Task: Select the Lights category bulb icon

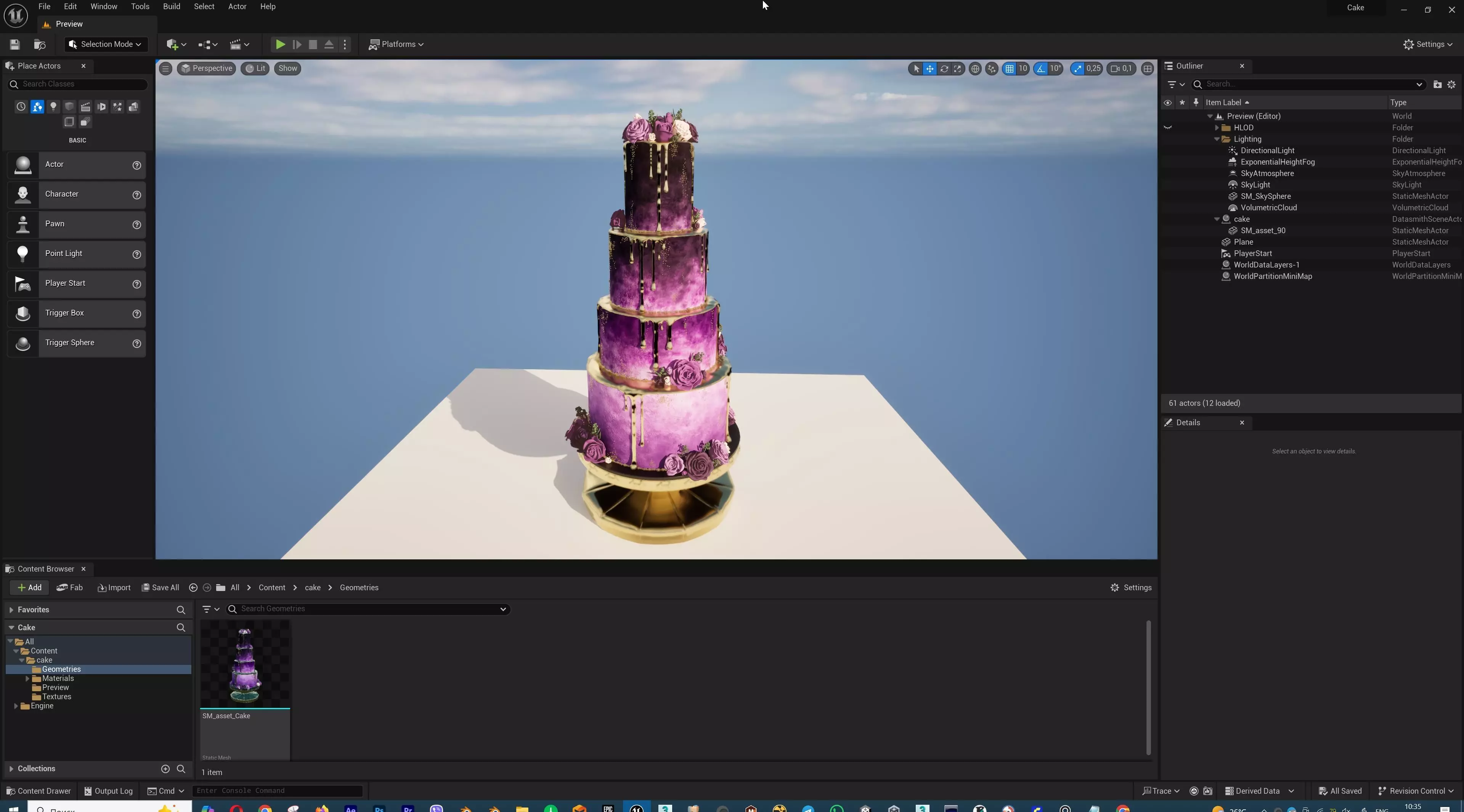Action: 53,107
